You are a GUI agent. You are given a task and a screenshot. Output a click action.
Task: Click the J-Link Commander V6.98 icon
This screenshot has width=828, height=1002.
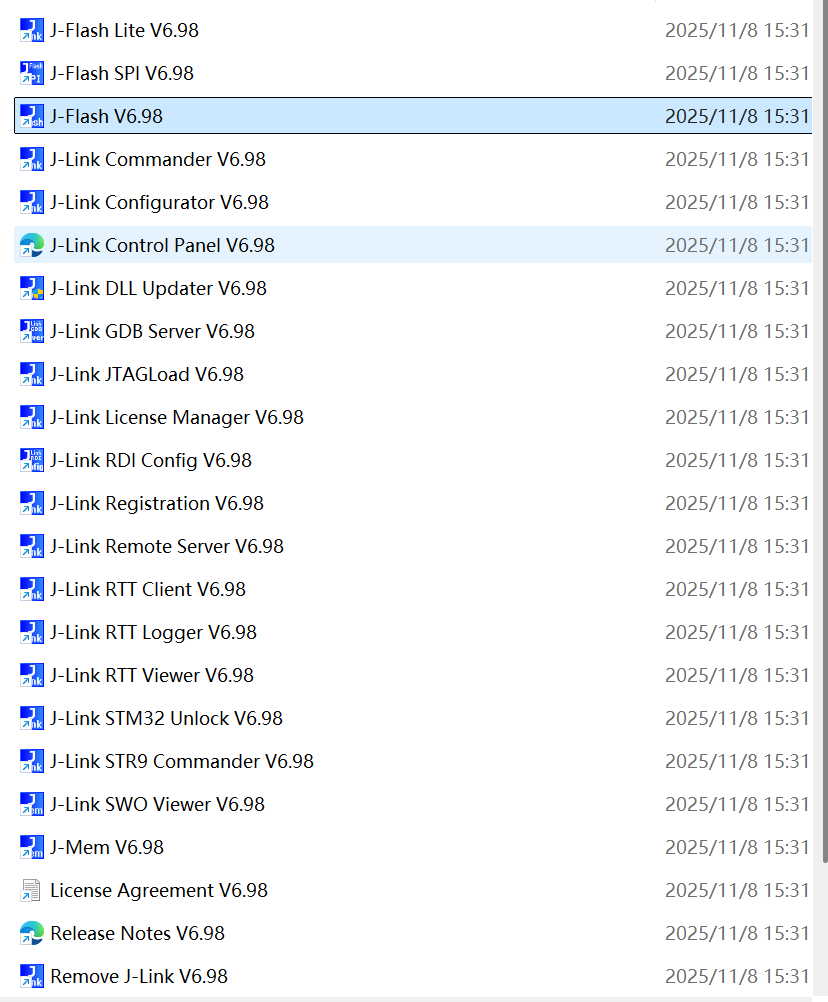pos(32,159)
